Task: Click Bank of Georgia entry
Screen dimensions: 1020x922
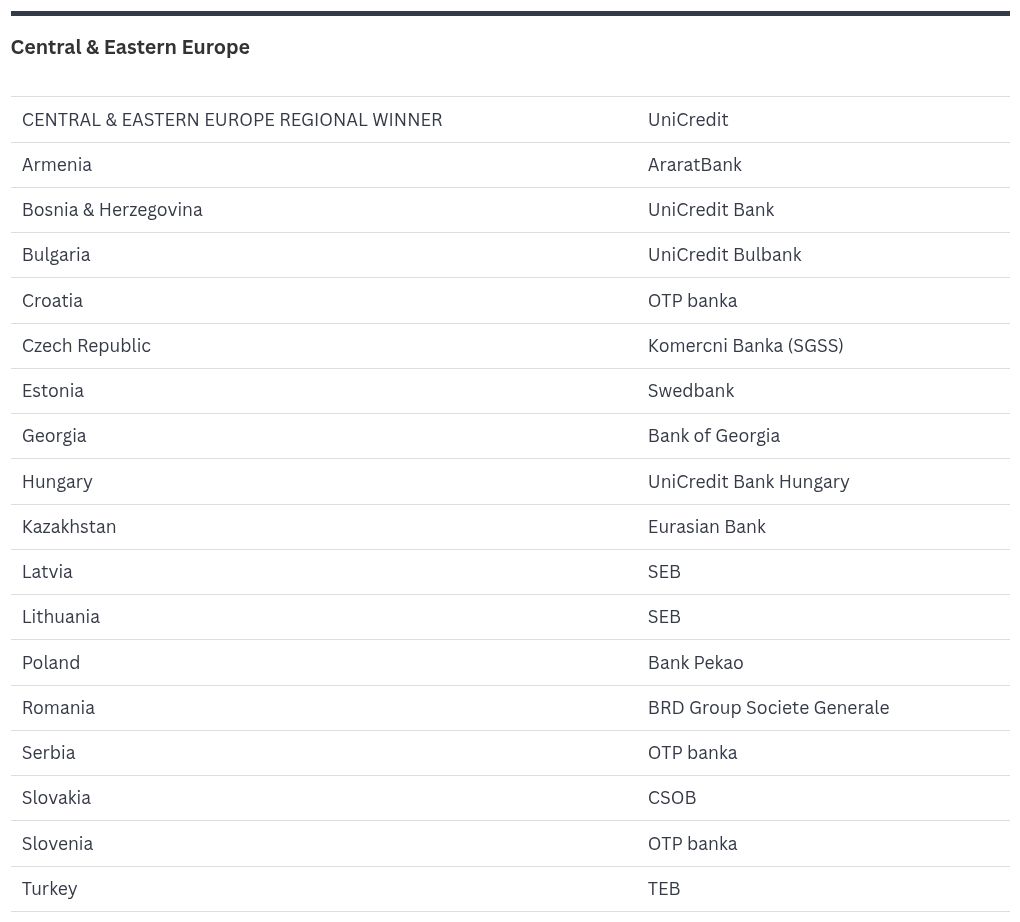Action: coord(714,436)
